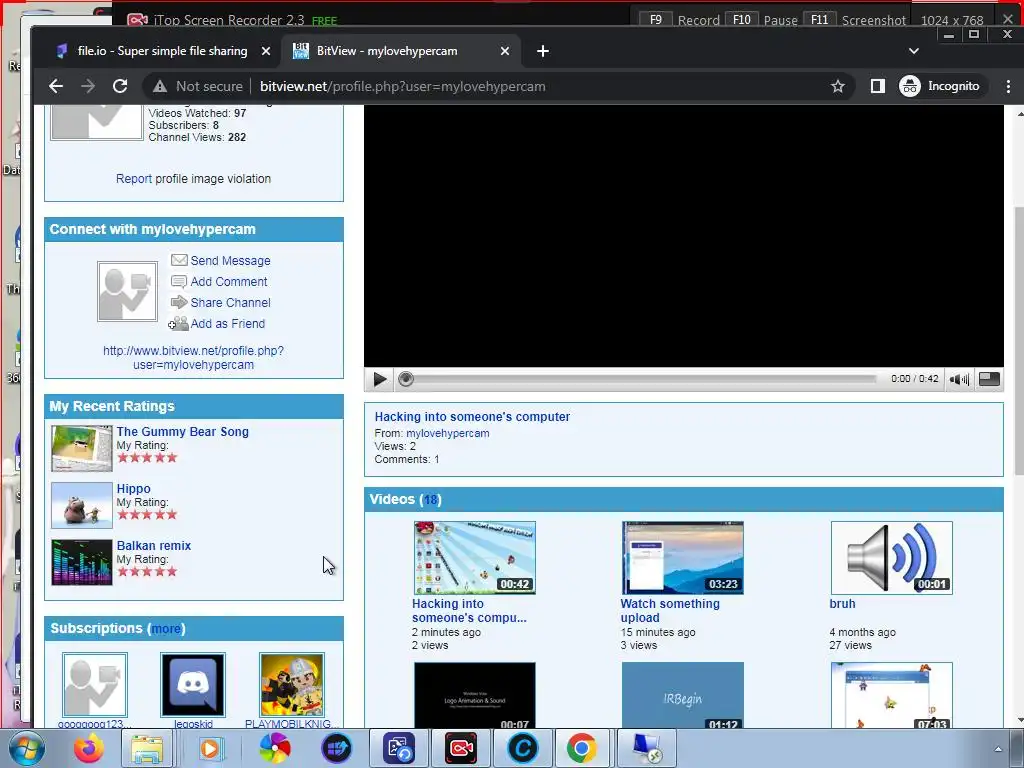Click the Balkan remix thumbnail
Image resolution: width=1024 pixels, height=768 pixels.
(82, 562)
